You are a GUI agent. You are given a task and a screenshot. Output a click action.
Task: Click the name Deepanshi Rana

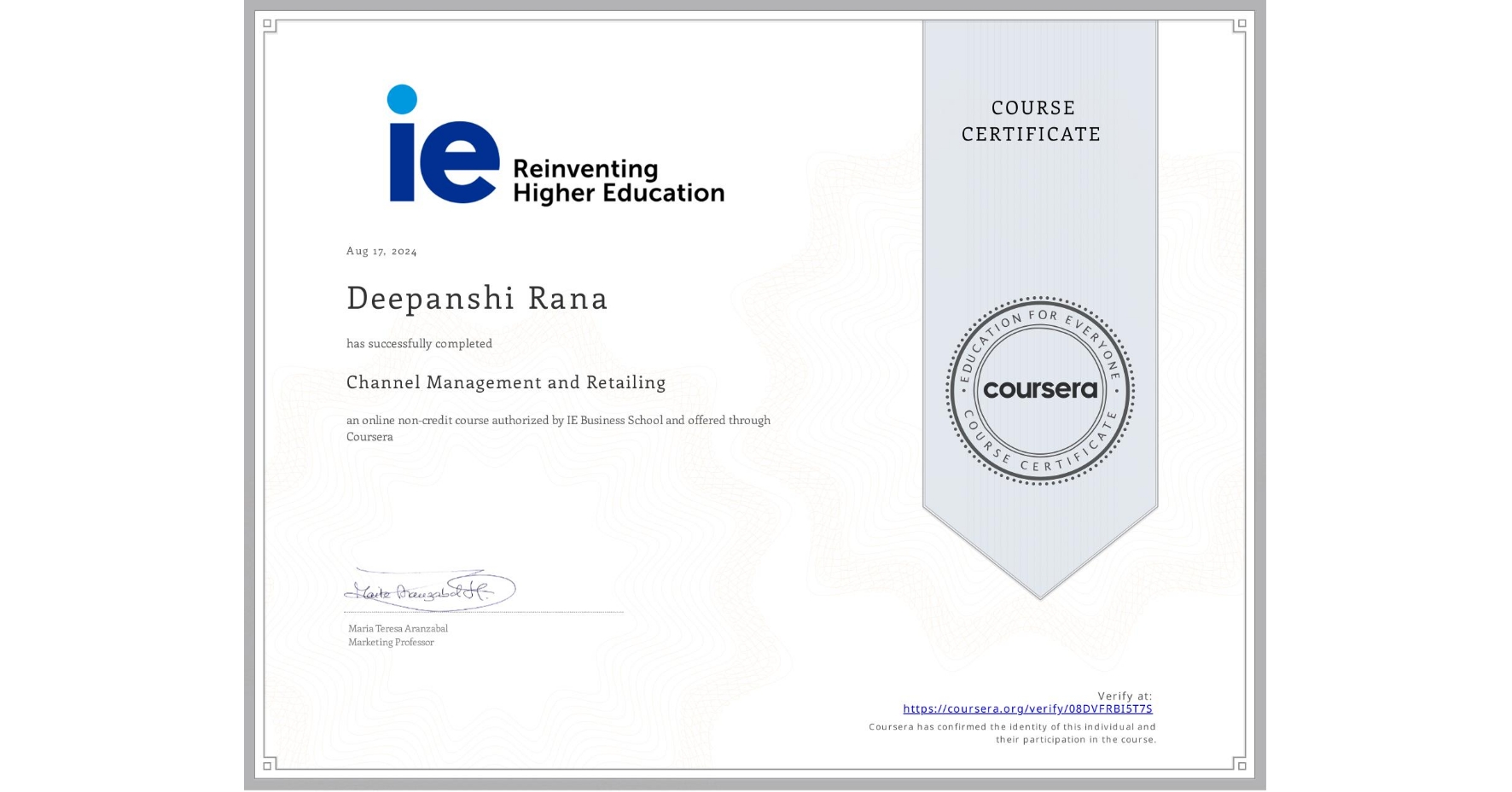pos(476,299)
